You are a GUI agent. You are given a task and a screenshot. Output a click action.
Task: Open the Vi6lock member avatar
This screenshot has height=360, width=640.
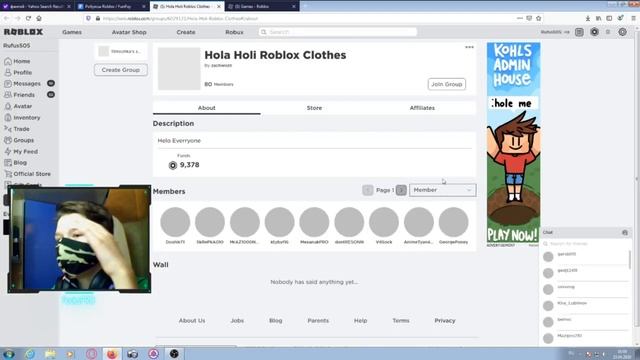click(x=384, y=222)
